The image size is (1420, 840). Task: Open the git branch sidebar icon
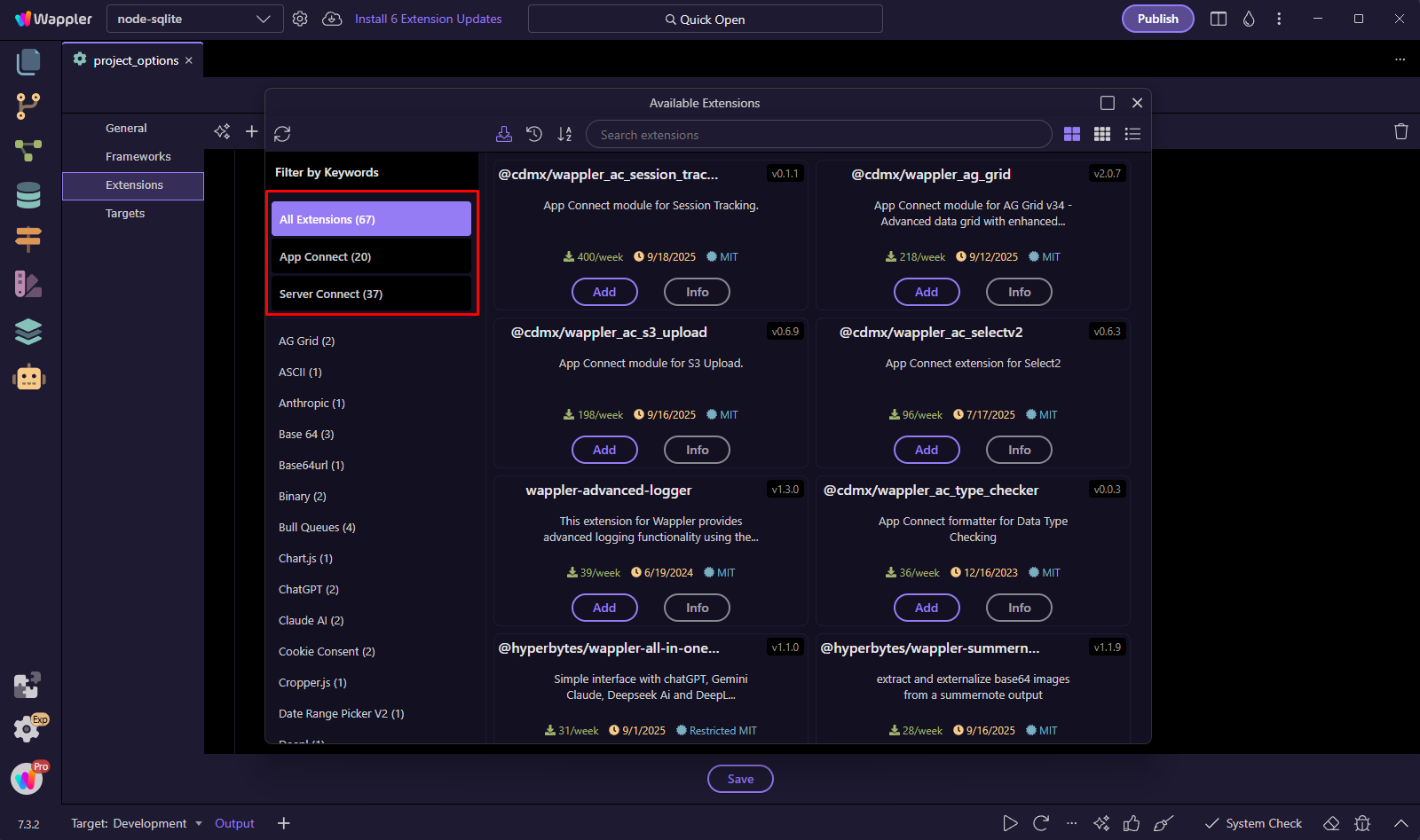(x=28, y=106)
